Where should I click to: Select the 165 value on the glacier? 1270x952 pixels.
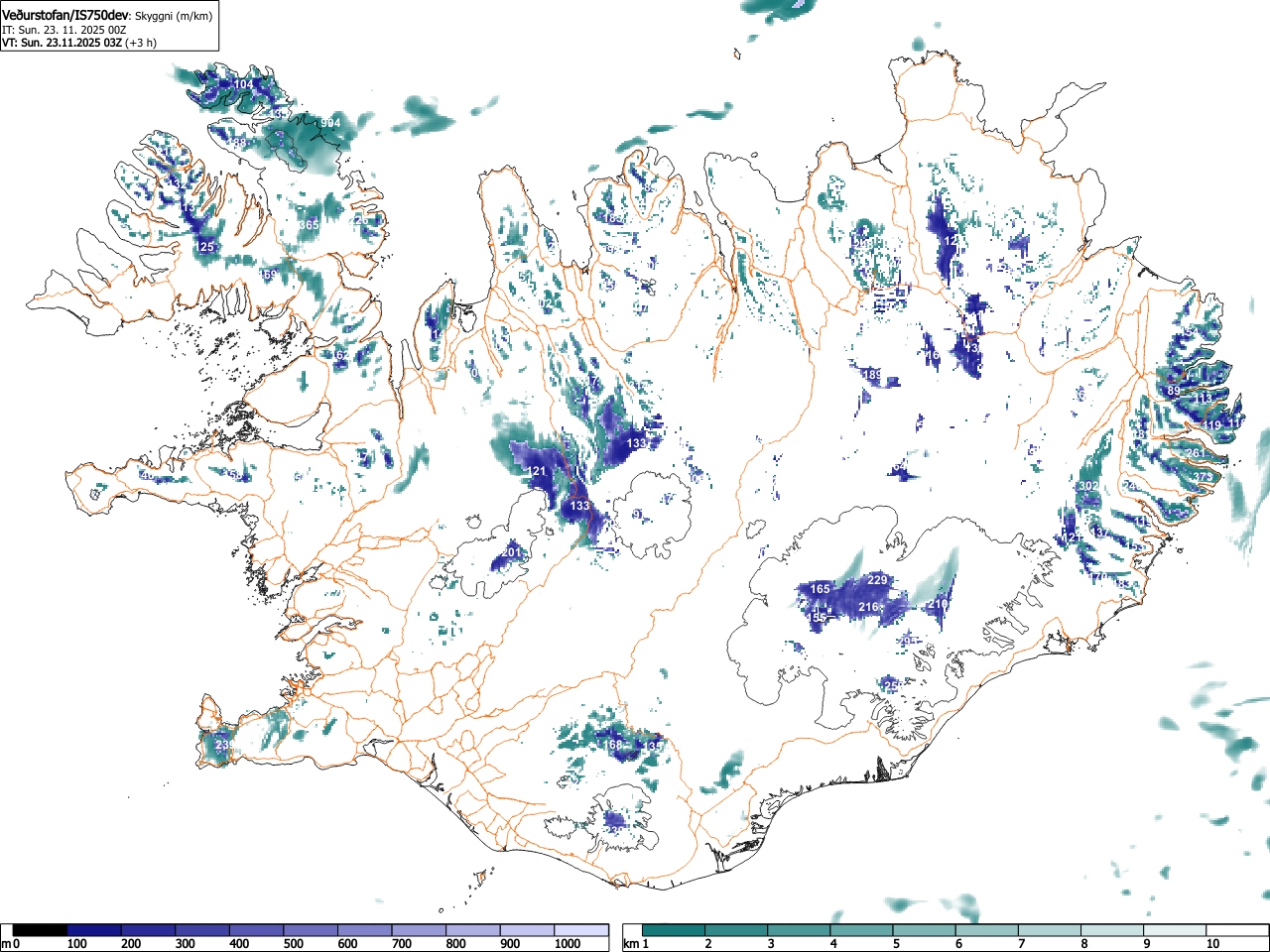[820, 589]
